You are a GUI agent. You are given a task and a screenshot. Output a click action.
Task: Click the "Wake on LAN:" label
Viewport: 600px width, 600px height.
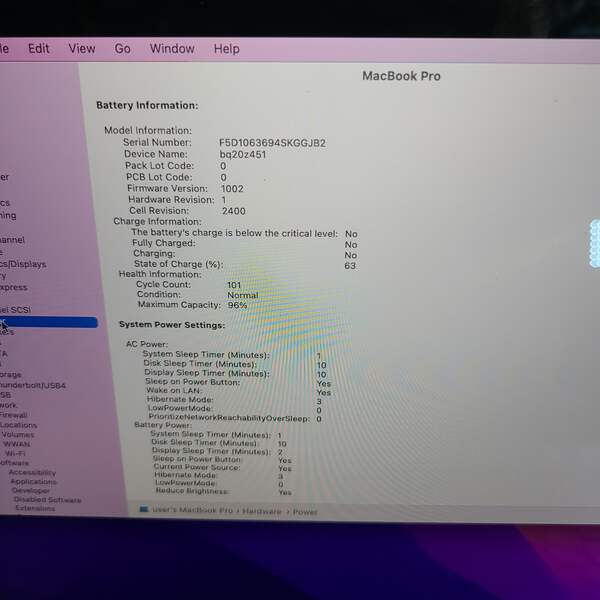pyautogui.click(x=174, y=391)
